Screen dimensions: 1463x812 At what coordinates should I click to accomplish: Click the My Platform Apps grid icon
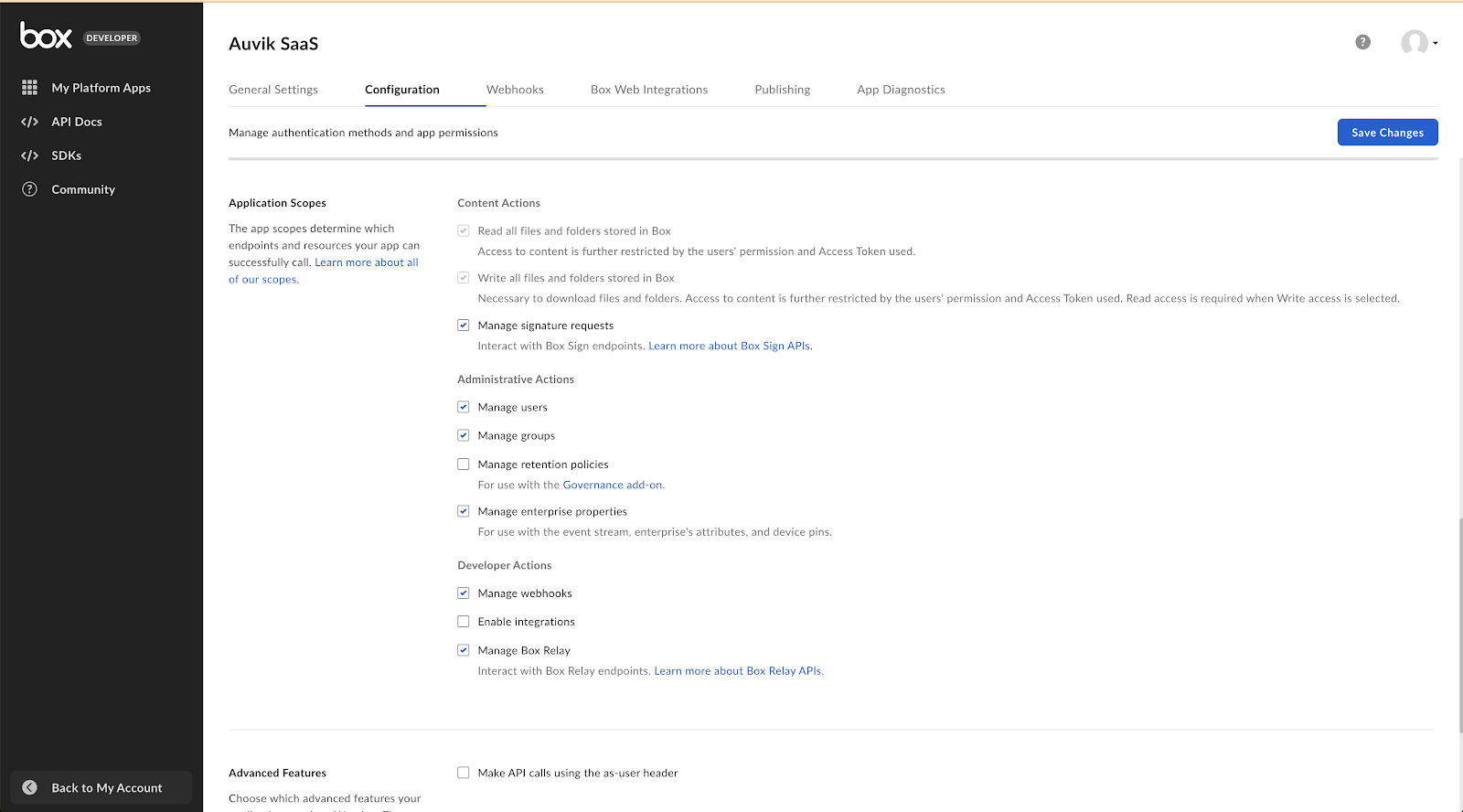coord(30,88)
